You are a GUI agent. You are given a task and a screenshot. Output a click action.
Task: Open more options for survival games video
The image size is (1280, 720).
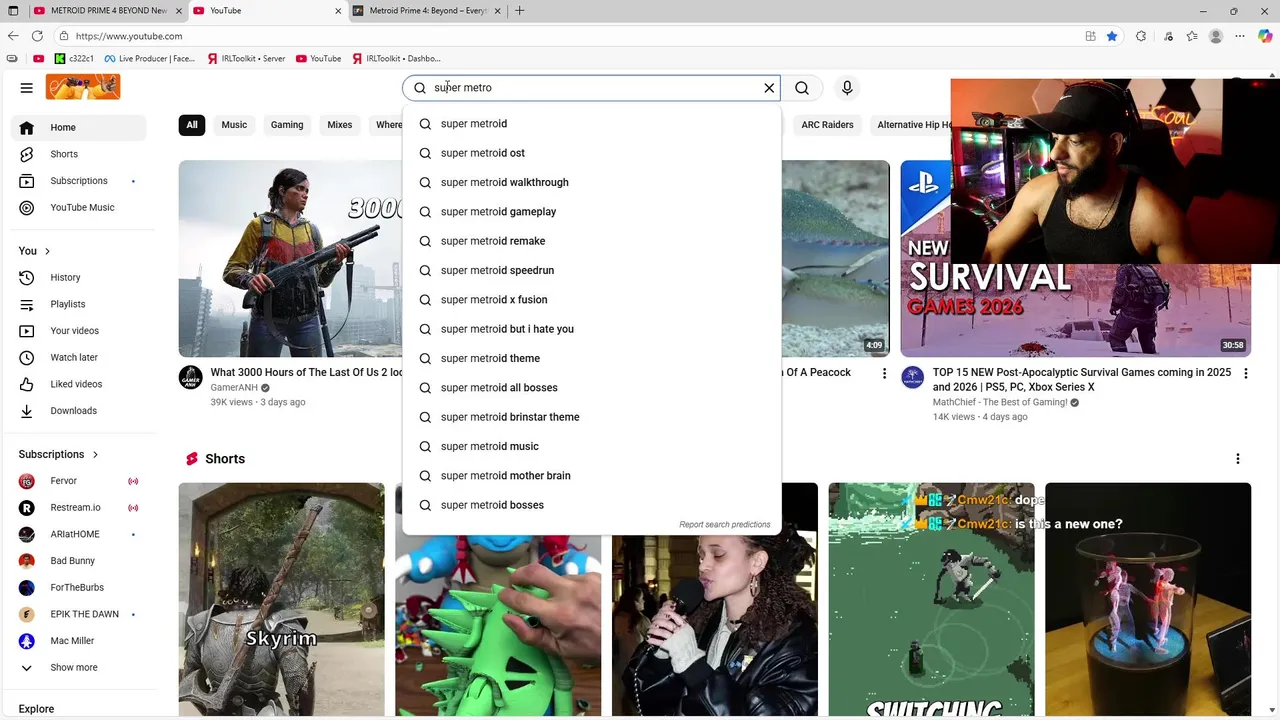pos(1245,373)
